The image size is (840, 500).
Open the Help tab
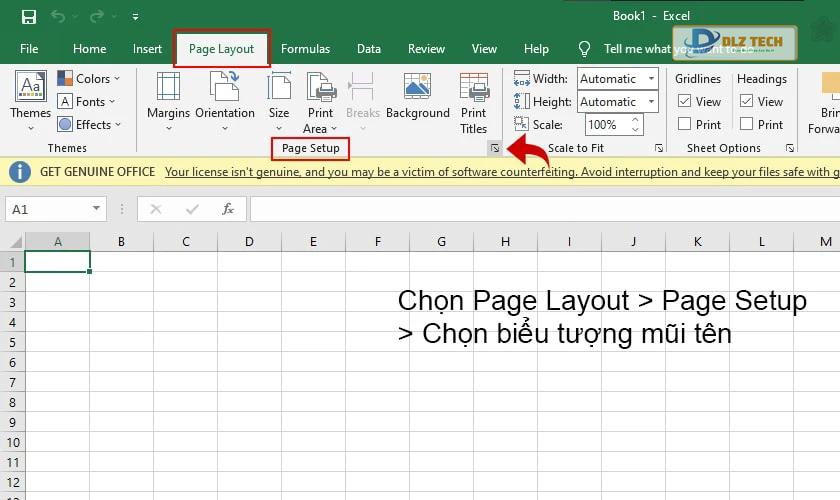[536, 49]
